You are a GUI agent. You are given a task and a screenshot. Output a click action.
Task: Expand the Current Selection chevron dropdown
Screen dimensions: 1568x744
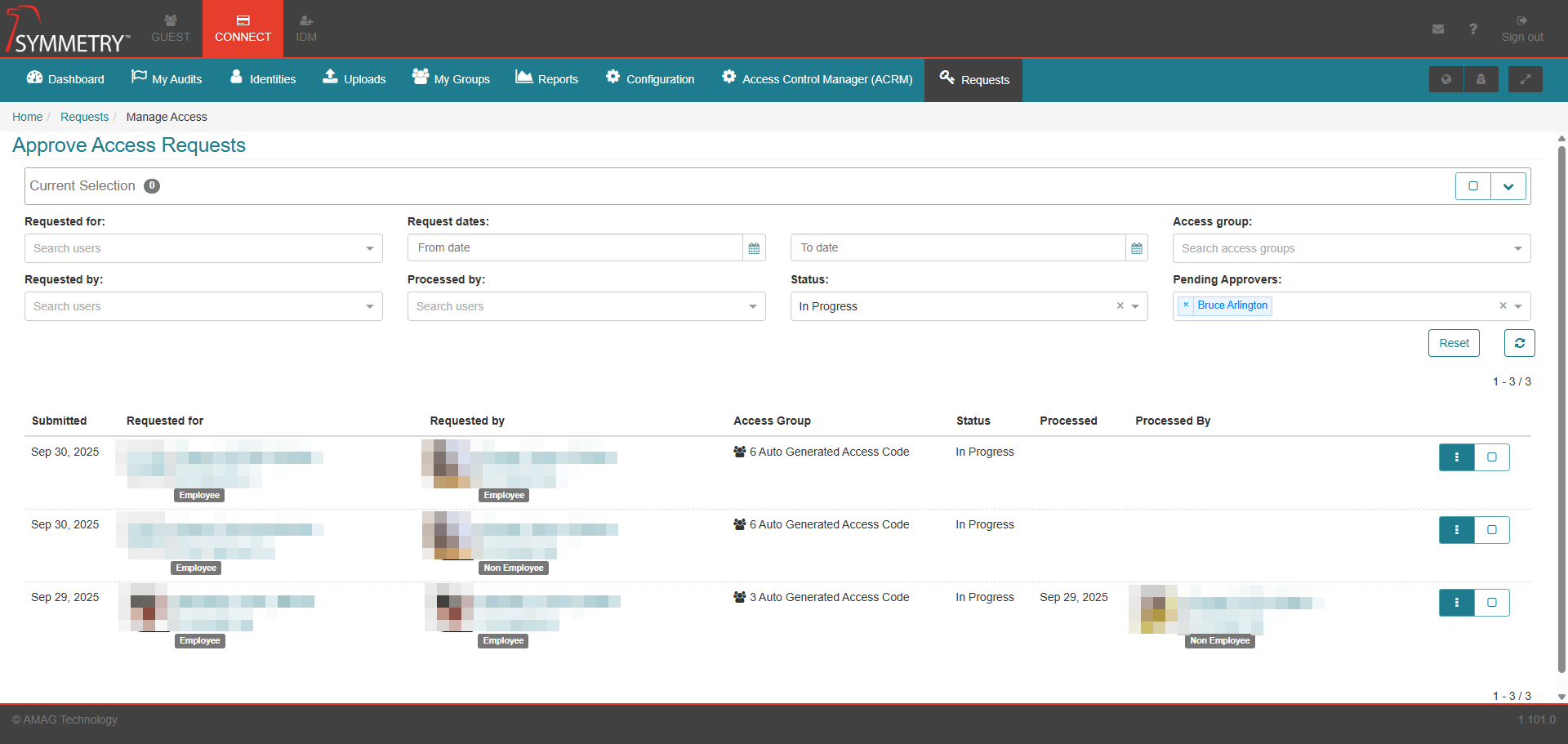1508,186
